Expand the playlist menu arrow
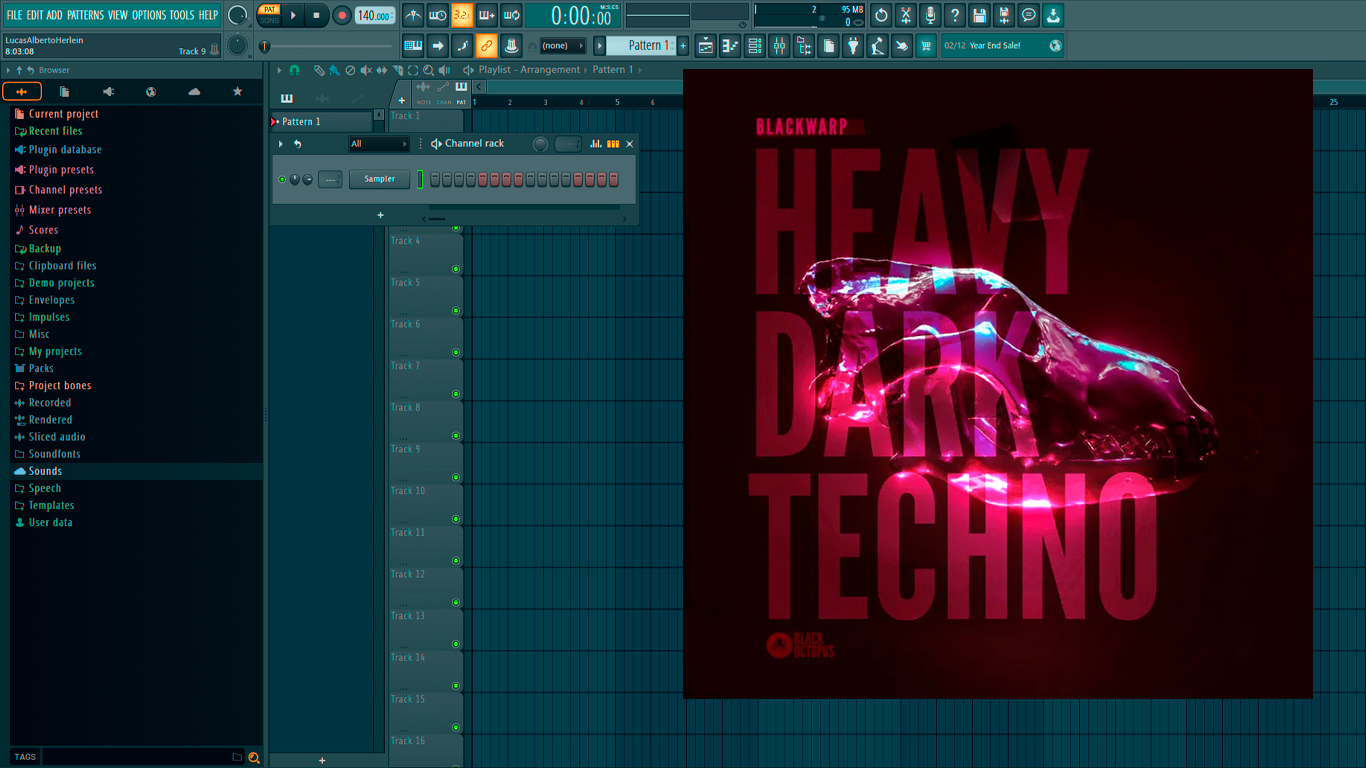Image resolution: width=1366 pixels, height=768 pixels. coord(280,70)
